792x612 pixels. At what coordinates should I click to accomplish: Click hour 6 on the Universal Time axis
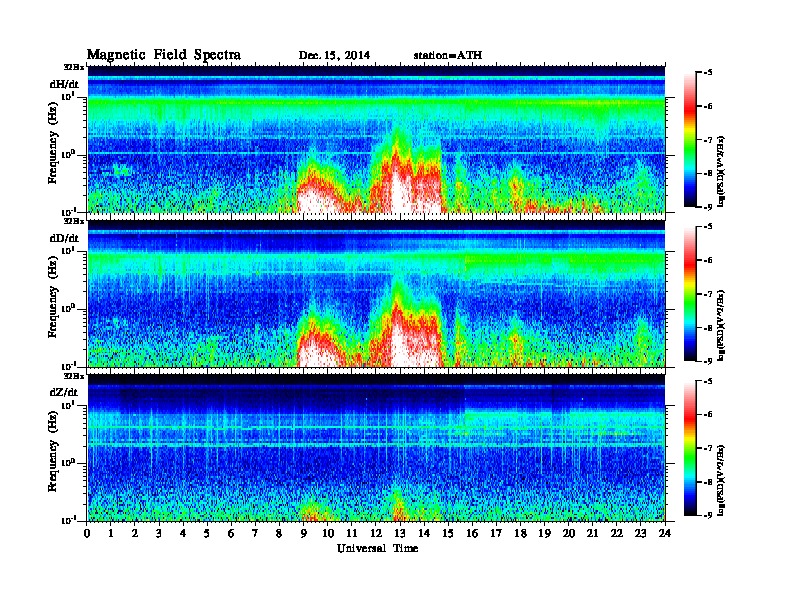pyautogui.click(x=231, y=533)
